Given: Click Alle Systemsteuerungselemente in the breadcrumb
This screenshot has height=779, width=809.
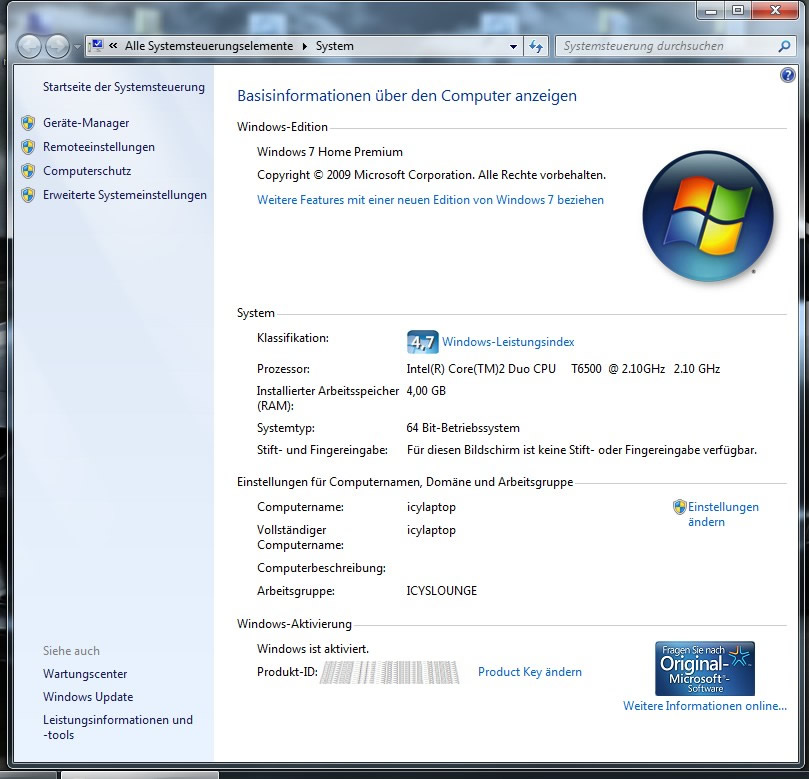Looking at the screenshot, I should coord(209,46).
